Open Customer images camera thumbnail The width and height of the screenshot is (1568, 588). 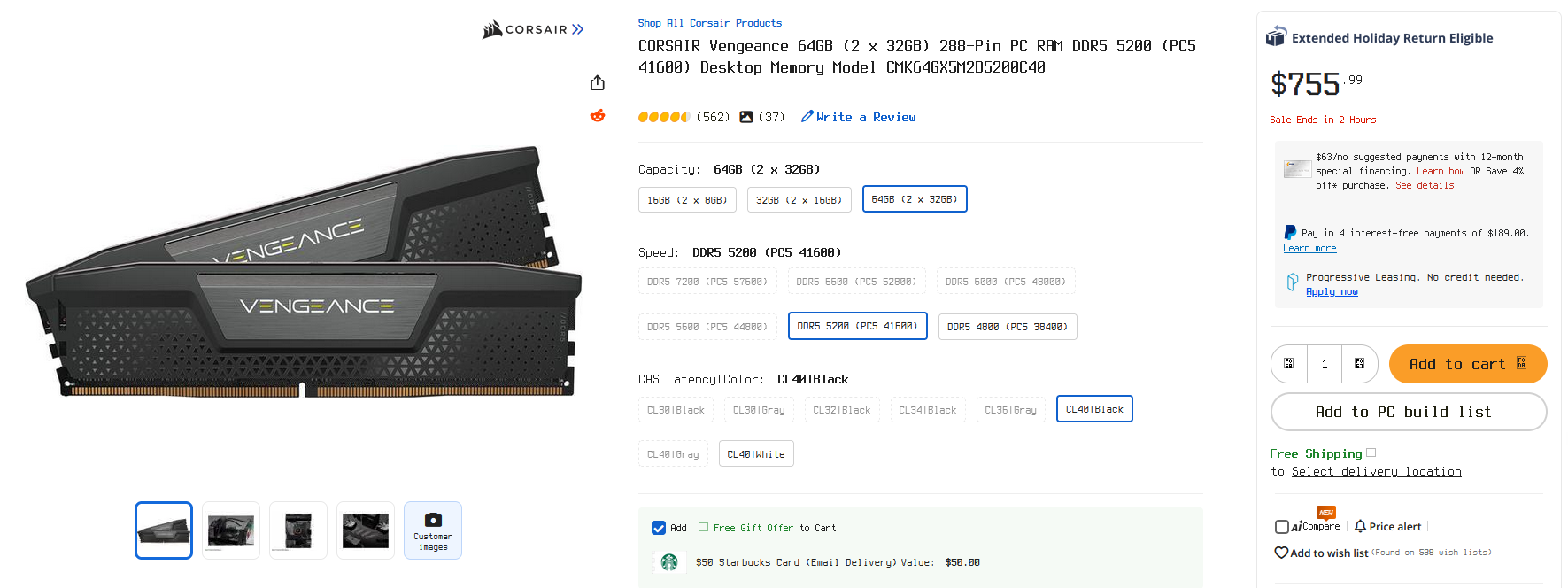433,530
